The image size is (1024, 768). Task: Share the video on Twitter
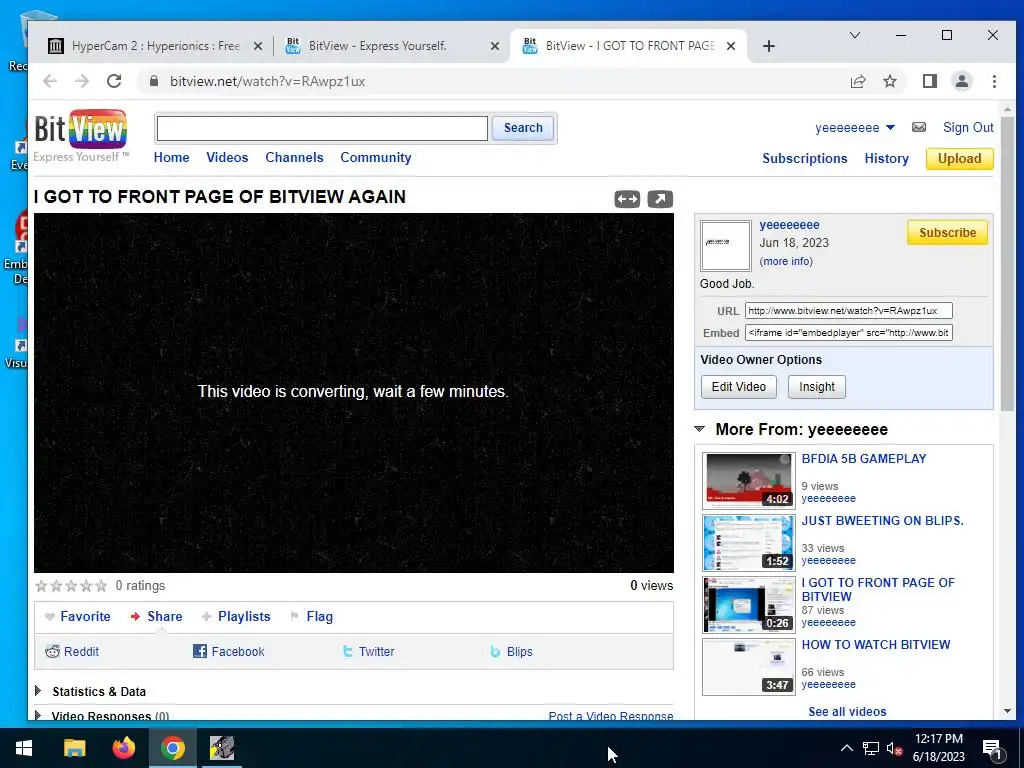(368, 652)
